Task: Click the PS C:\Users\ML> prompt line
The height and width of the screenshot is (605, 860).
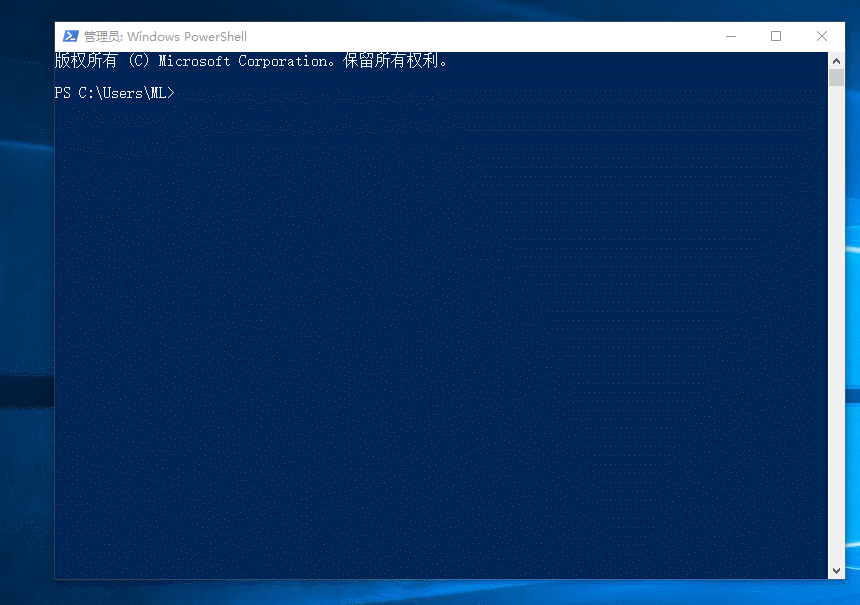Action: click(x=115, y=93)
